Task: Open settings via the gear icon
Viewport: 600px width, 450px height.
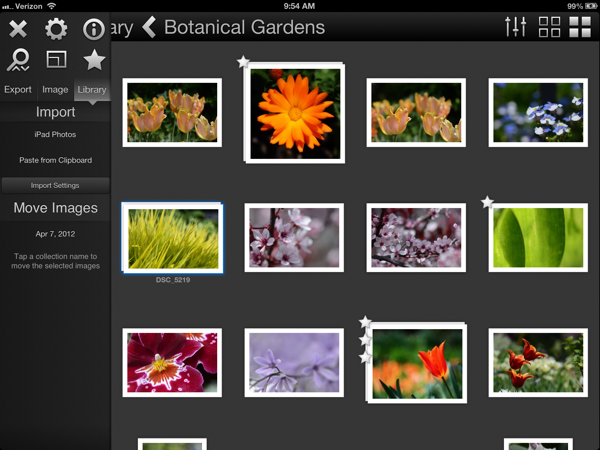Action: [56, 29]
